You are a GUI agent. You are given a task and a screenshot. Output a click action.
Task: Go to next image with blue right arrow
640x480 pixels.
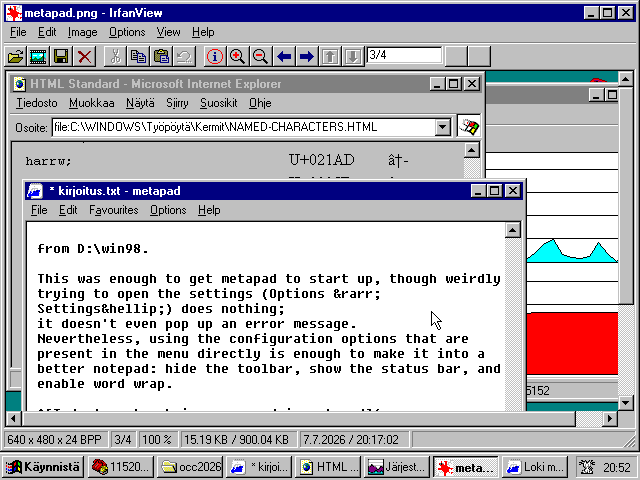point(307,56)
